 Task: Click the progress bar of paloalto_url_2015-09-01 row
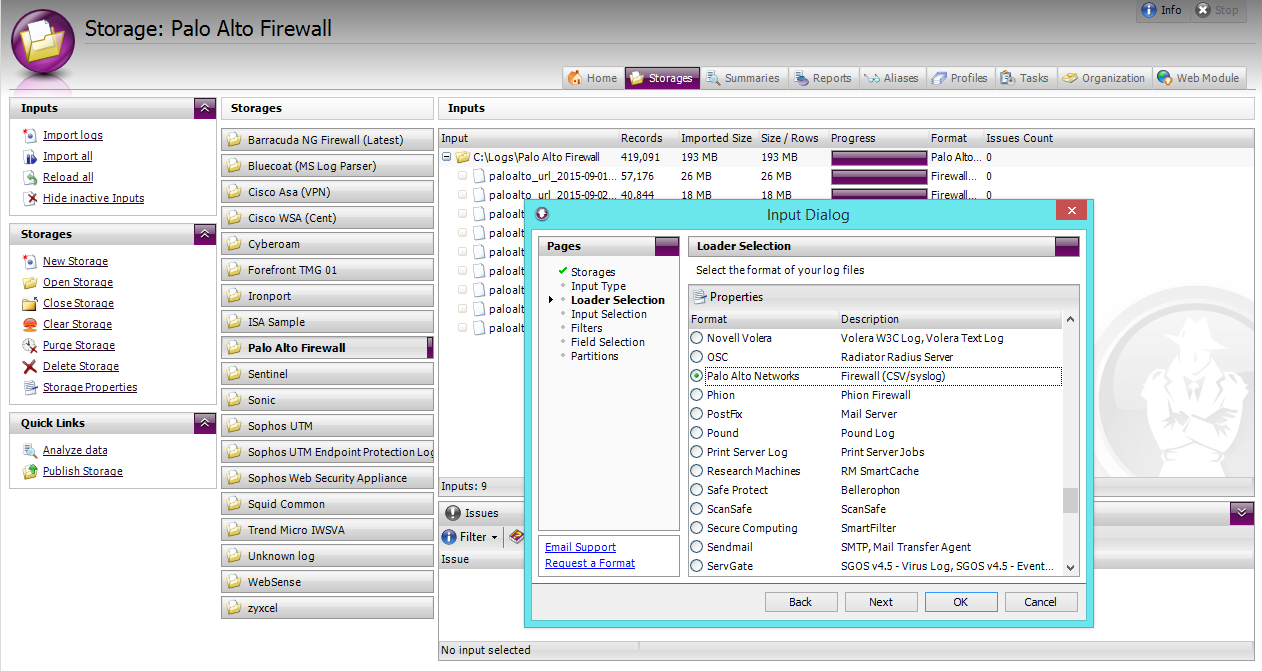(879, 176)
